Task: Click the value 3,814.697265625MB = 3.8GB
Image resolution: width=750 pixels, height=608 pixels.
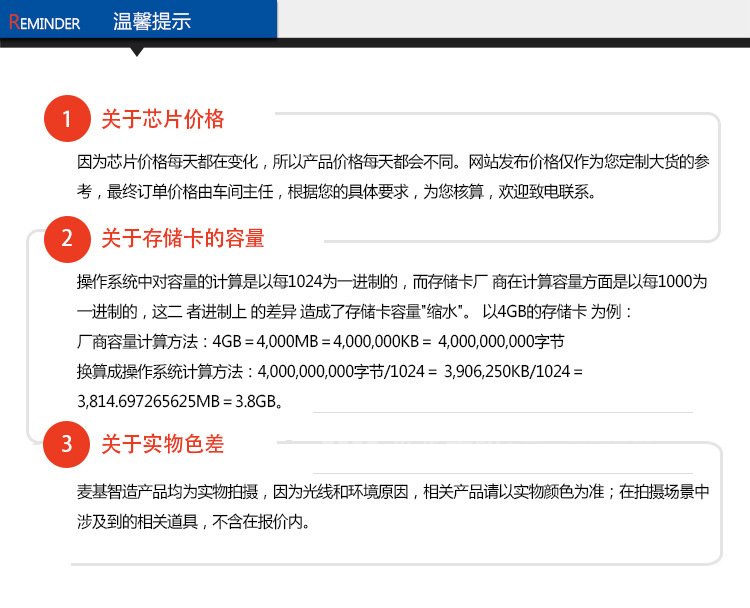Action: [x=179, y=401]
